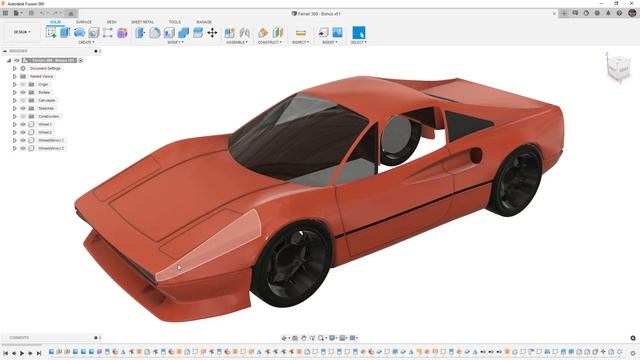640x360 pixels.
Task: Select the Create Form purple icon
Action: tap(122, 33)
